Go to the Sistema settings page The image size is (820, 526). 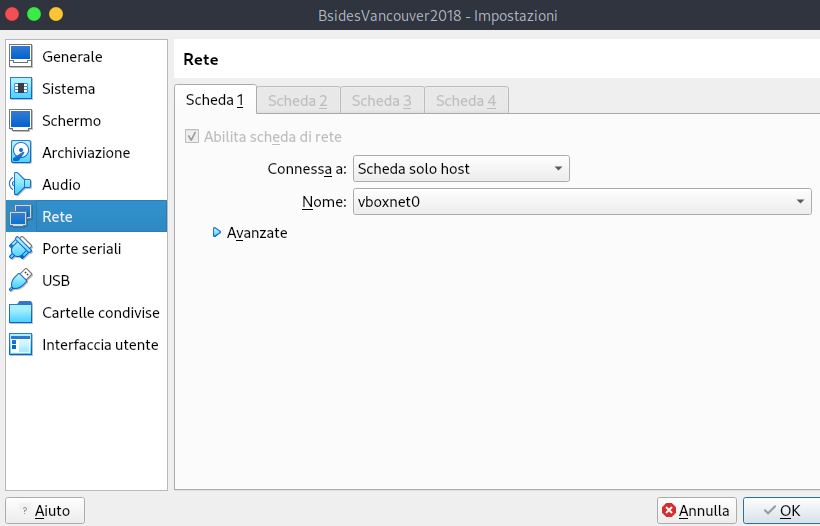86,88
